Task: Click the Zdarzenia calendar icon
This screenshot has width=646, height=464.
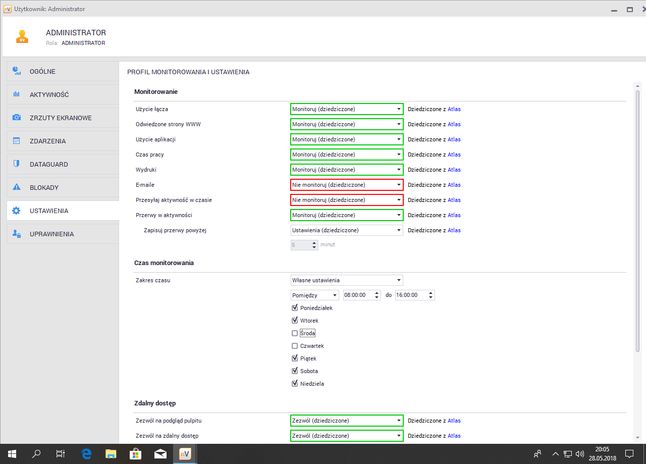Action: click(x=16, y=141)
